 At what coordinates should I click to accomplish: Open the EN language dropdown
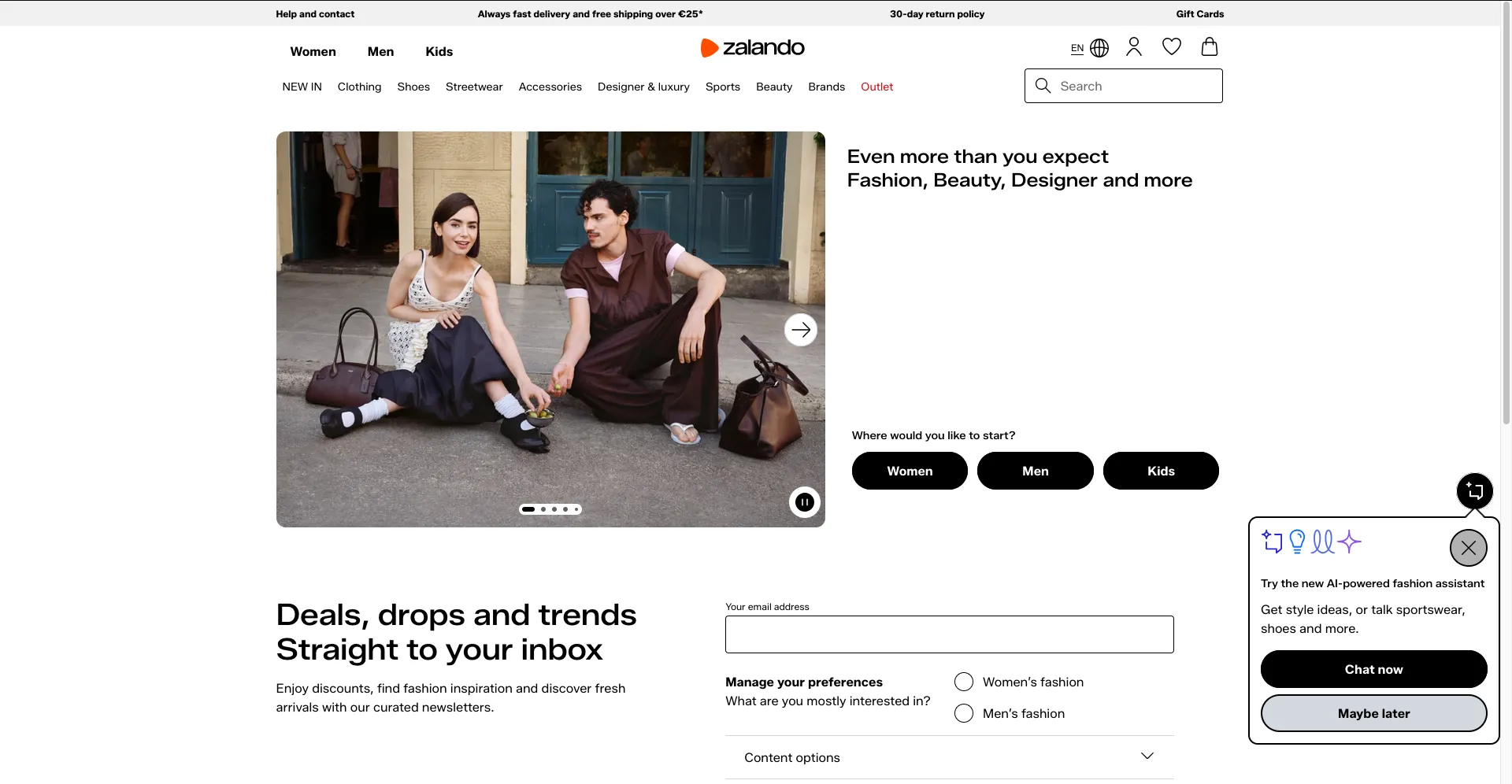point(1077,48)
